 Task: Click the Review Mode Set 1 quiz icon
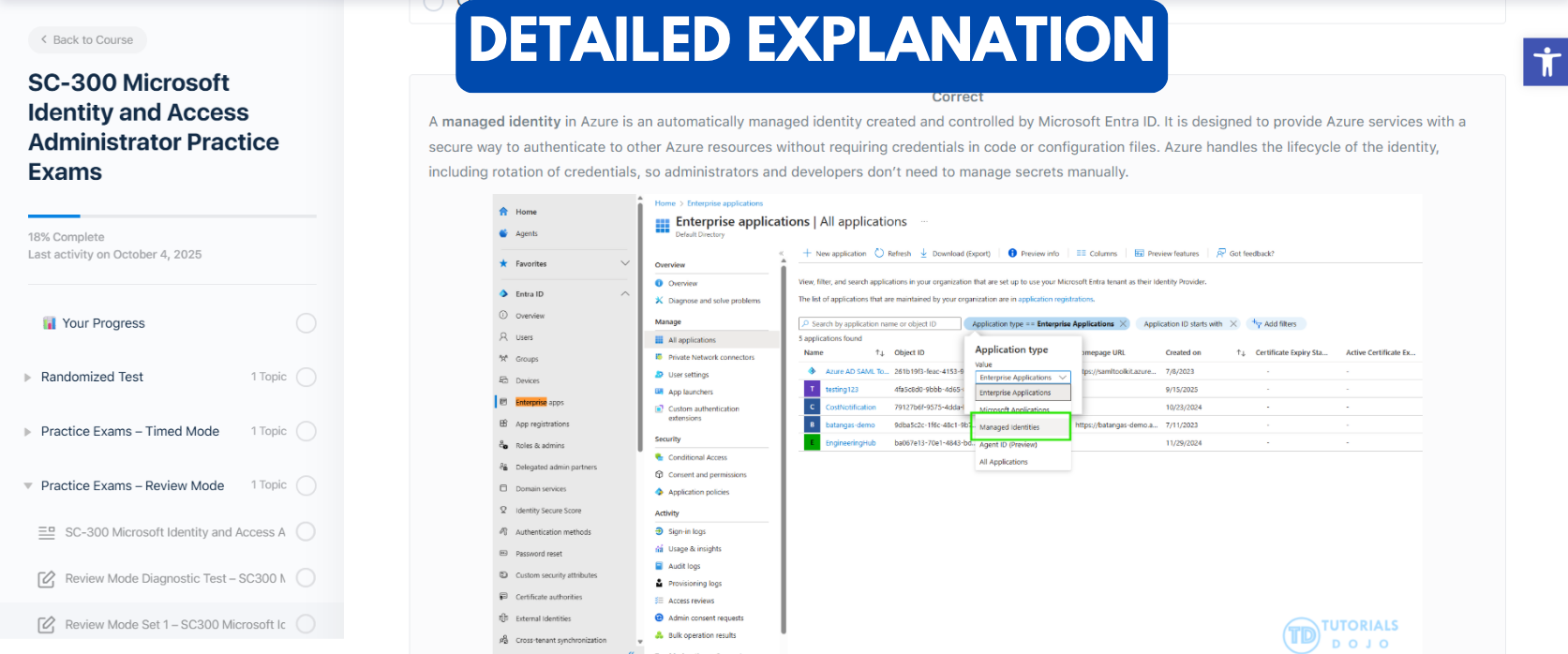point(46,625)
